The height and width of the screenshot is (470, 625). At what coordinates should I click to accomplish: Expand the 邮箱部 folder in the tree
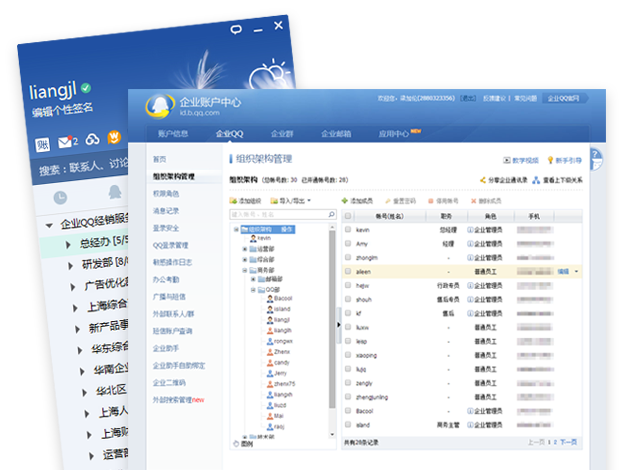pyautogui.click(x=253, y=279)
